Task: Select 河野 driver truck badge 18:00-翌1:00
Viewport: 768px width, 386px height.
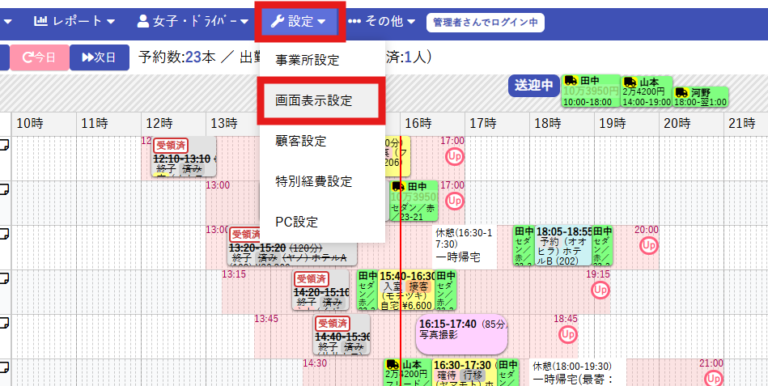Action: tap(700, 97)
